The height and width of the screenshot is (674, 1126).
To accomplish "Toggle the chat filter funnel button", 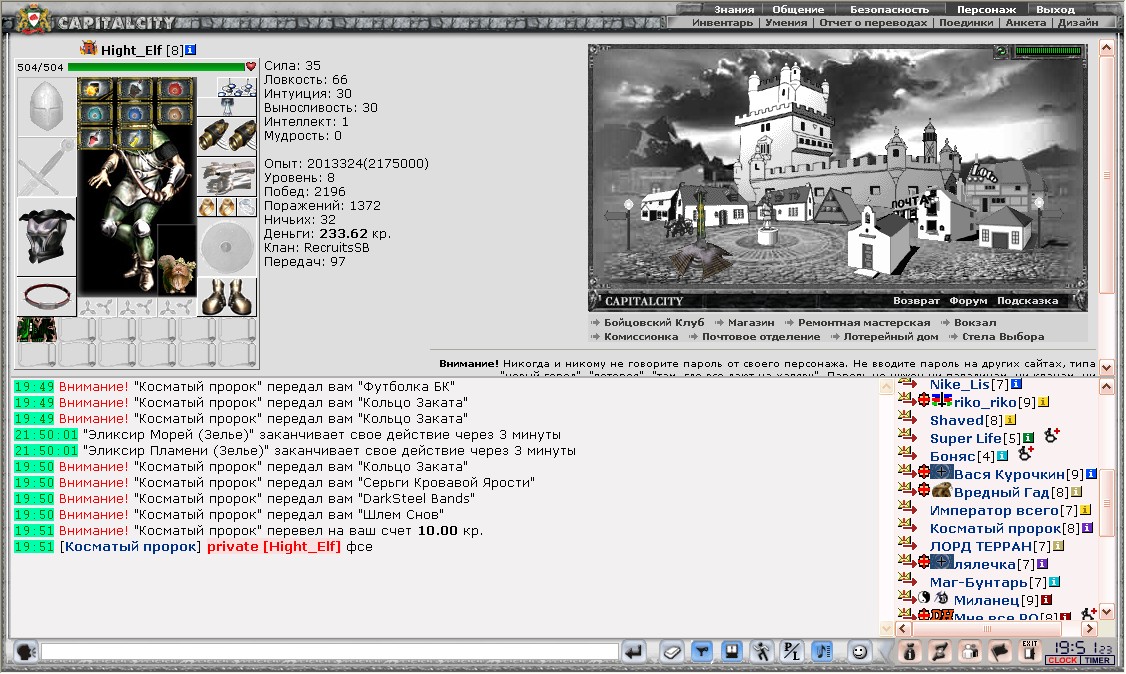I will pyautogui.click(x=702, y=652).
